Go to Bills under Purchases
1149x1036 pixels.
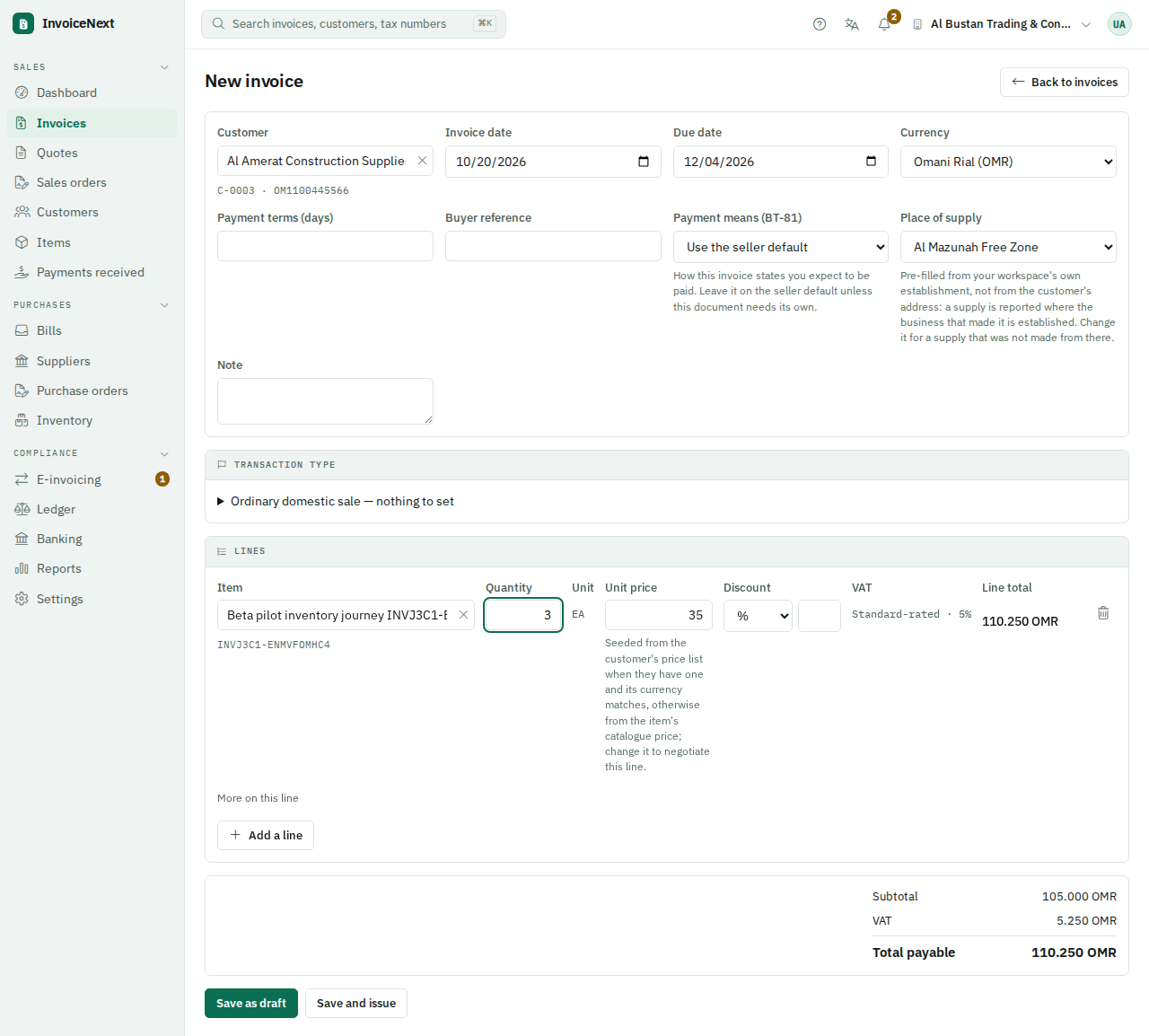click(92, 330)
